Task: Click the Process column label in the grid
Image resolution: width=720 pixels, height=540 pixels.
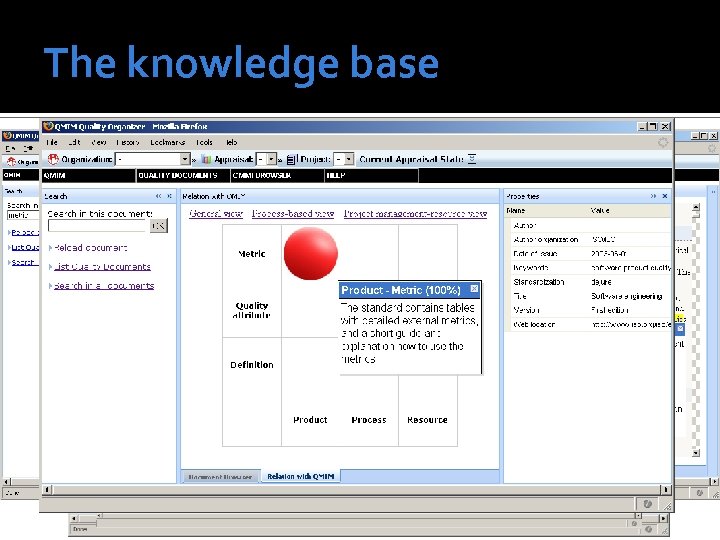Action: 369,420
